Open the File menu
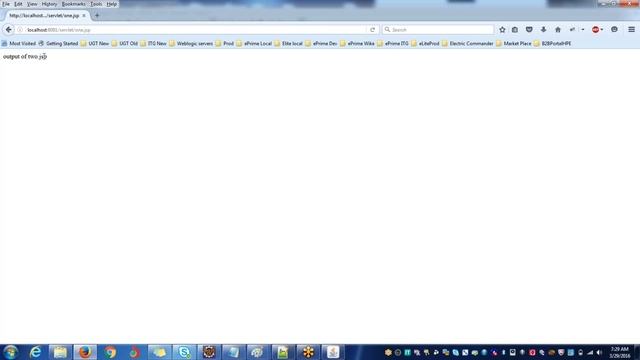640x360 pixels. (x=6, y=4)
